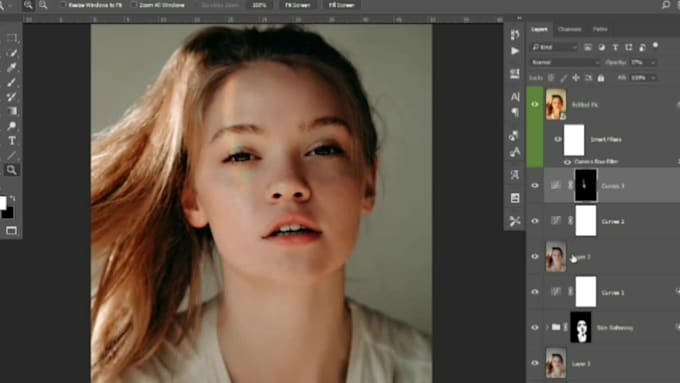Switch to the Channels tab

[570, 29]
